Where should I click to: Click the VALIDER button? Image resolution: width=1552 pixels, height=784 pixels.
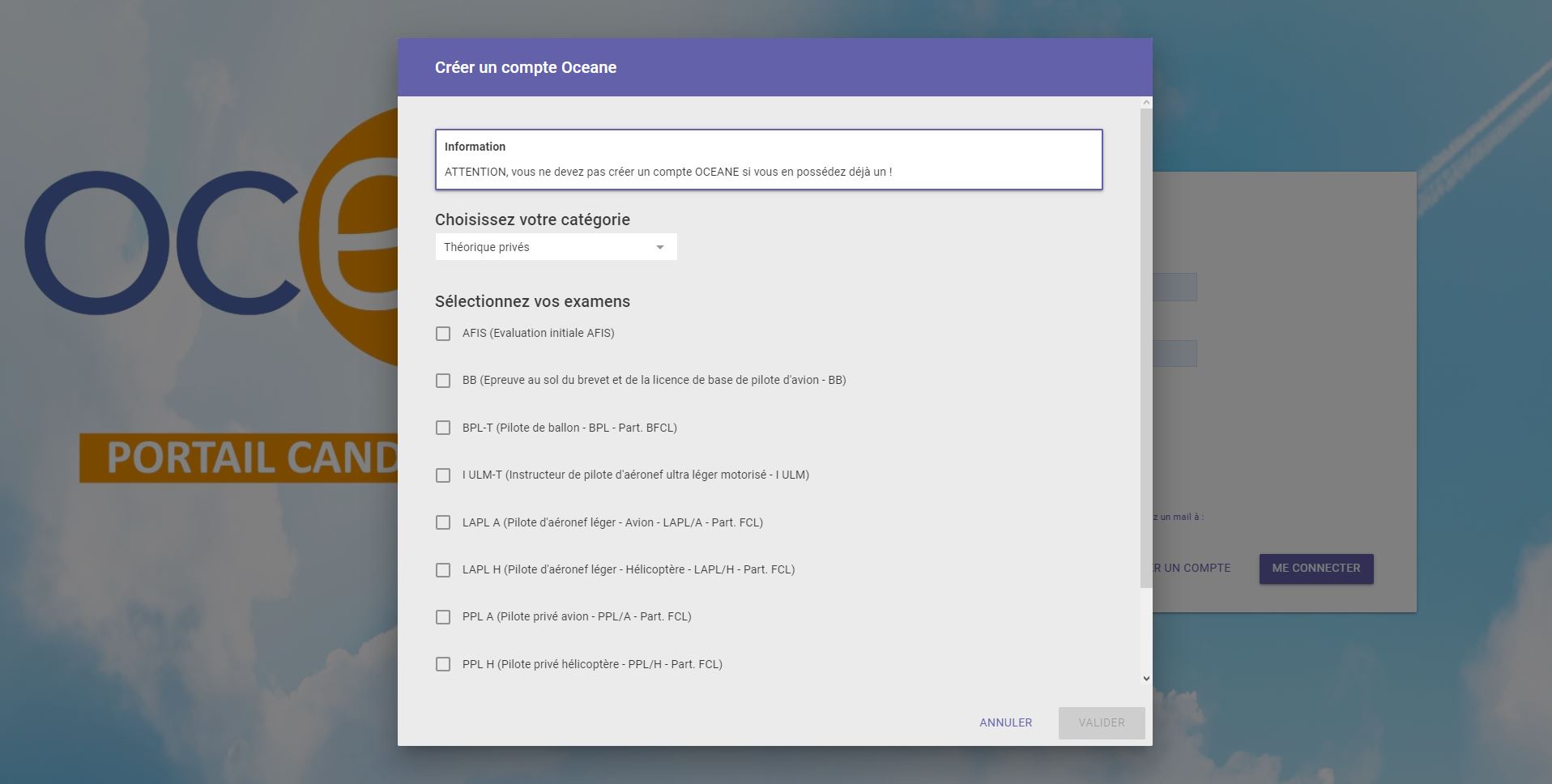[1102, 722]
